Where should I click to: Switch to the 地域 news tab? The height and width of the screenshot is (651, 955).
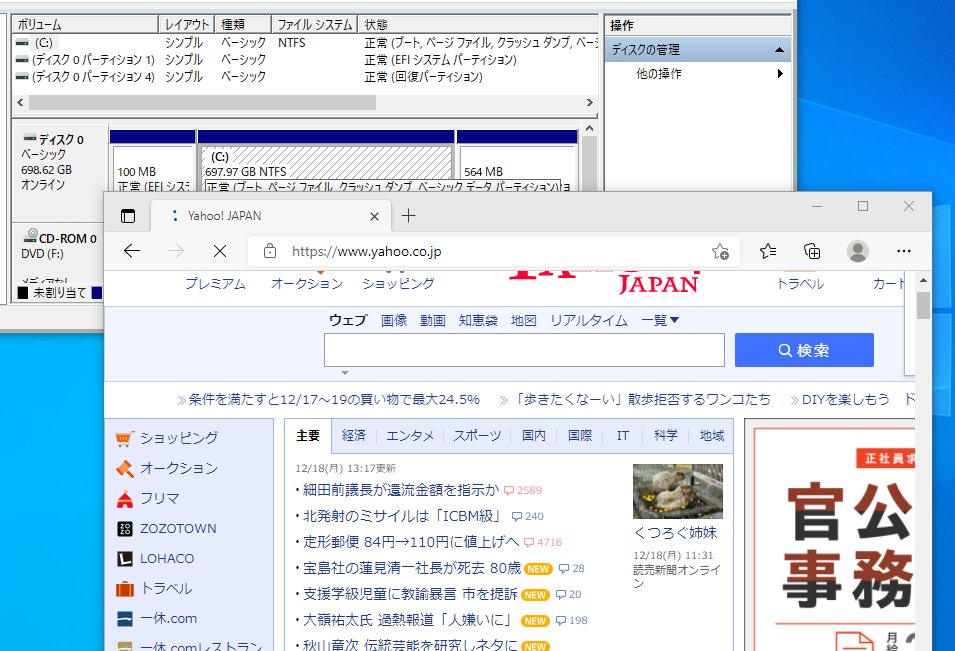click(x=711, y=436)
